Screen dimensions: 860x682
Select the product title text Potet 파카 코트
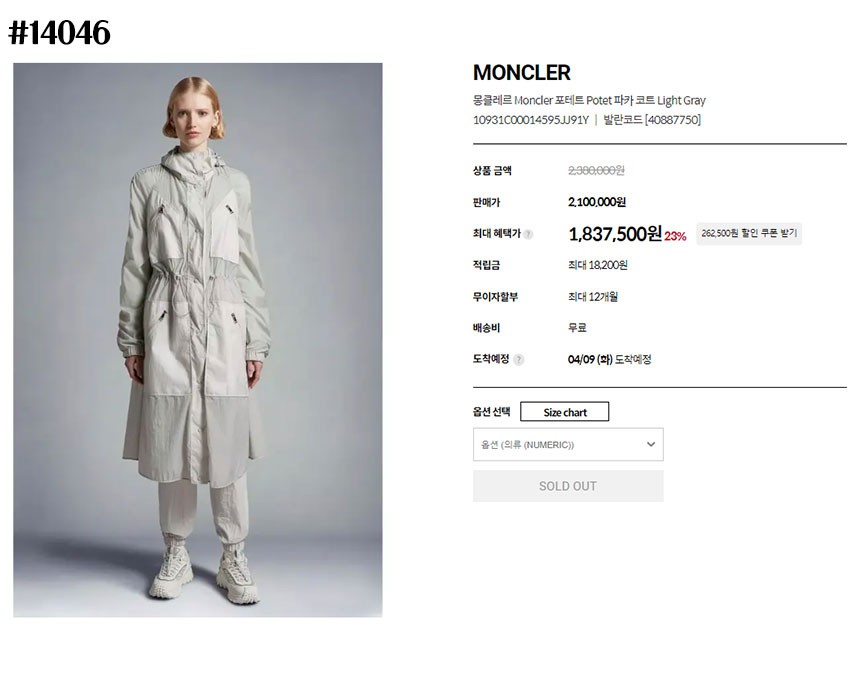(x=619, y=100)
